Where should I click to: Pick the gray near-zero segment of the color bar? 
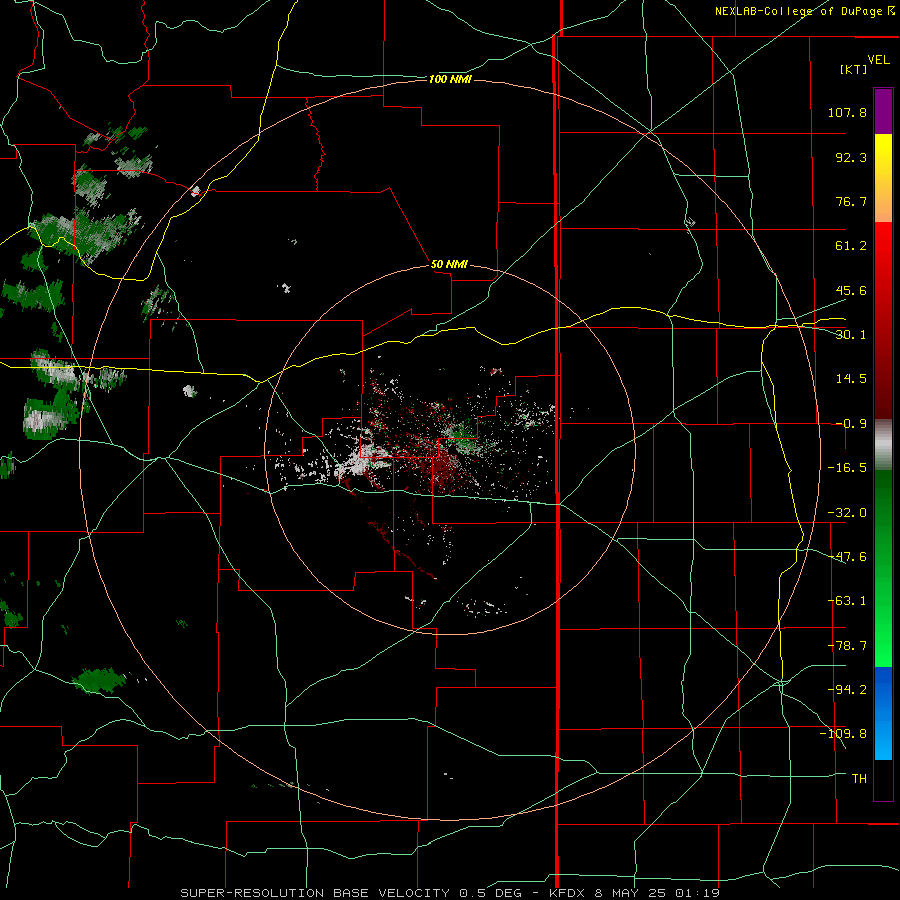[x=883, y=444]
